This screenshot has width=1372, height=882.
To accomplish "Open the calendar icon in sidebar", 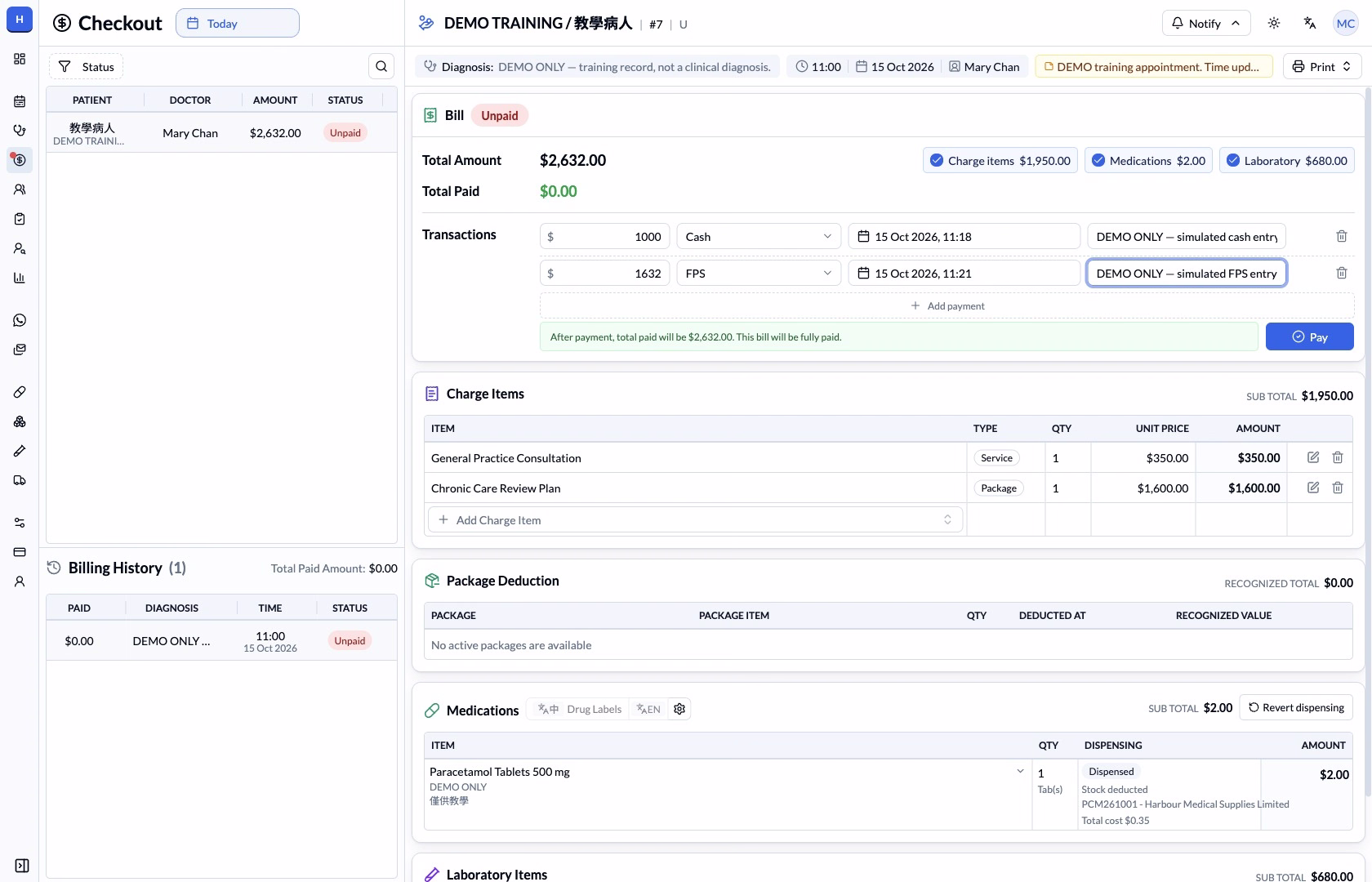I will click(x=20, y=101).
